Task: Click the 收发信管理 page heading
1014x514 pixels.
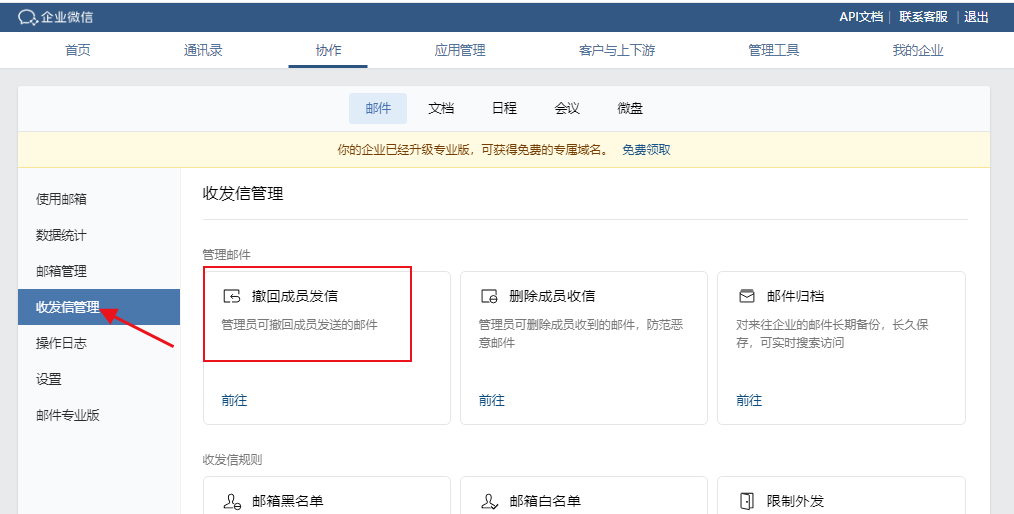Action: tap(243, 193)
